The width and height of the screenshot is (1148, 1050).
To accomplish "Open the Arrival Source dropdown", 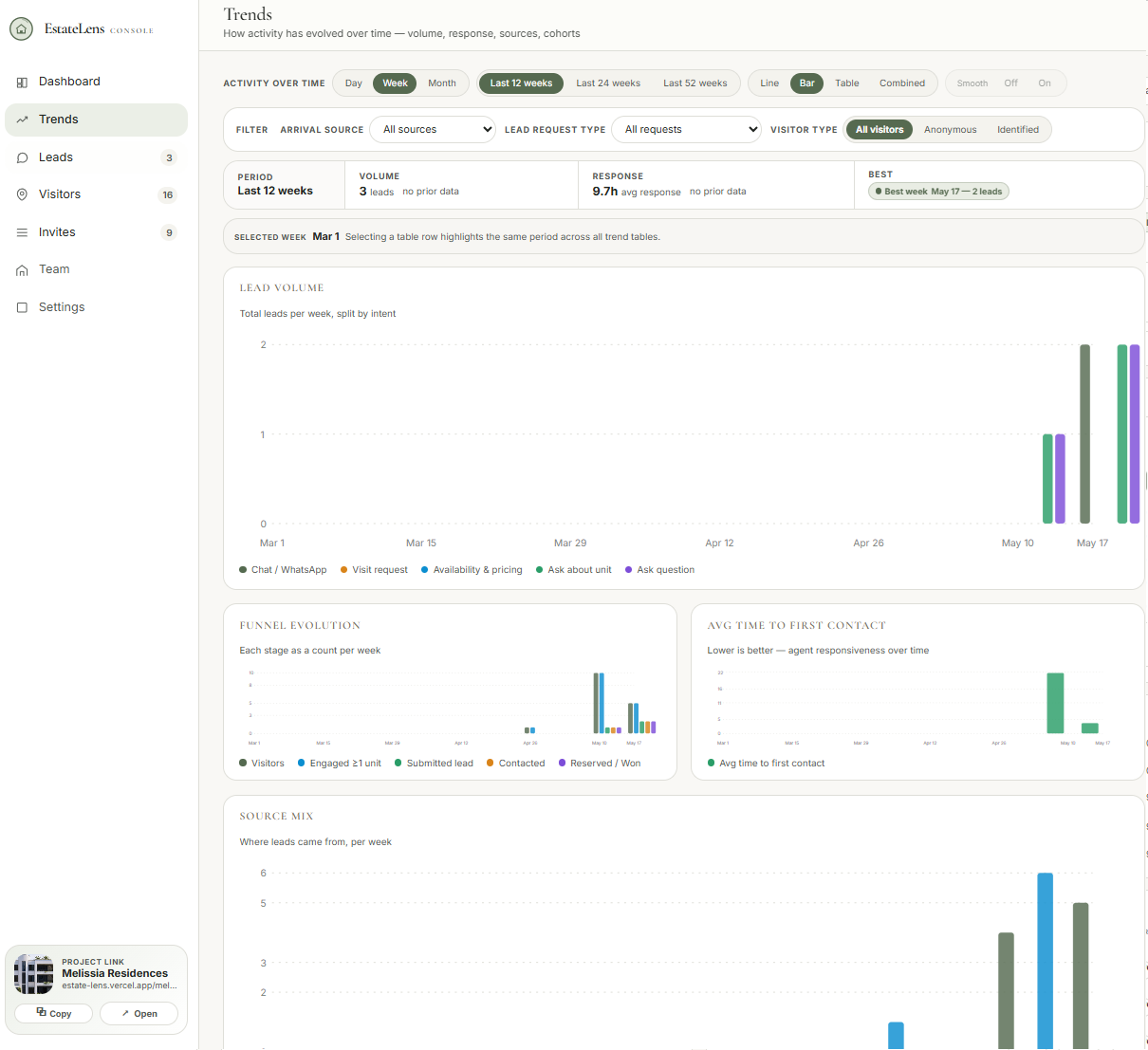I will (433, 129).
